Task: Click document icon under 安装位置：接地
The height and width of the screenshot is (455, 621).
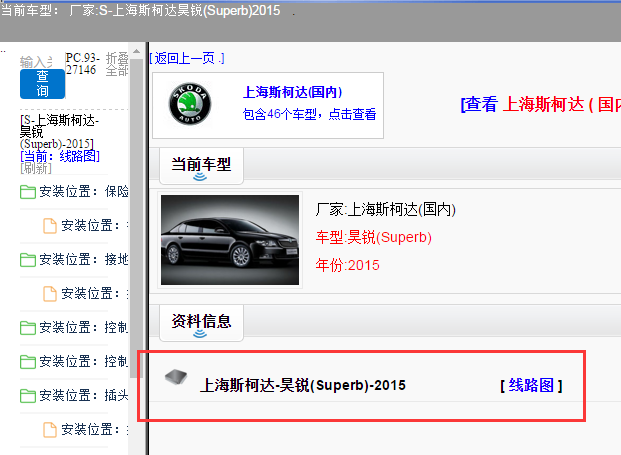Action: 50,294
